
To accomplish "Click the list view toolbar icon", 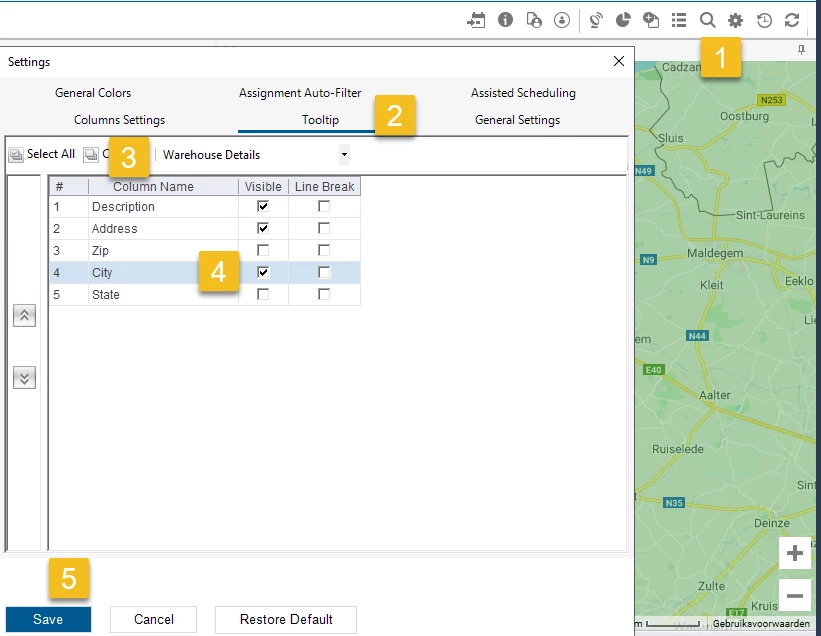I will [679, 20].
